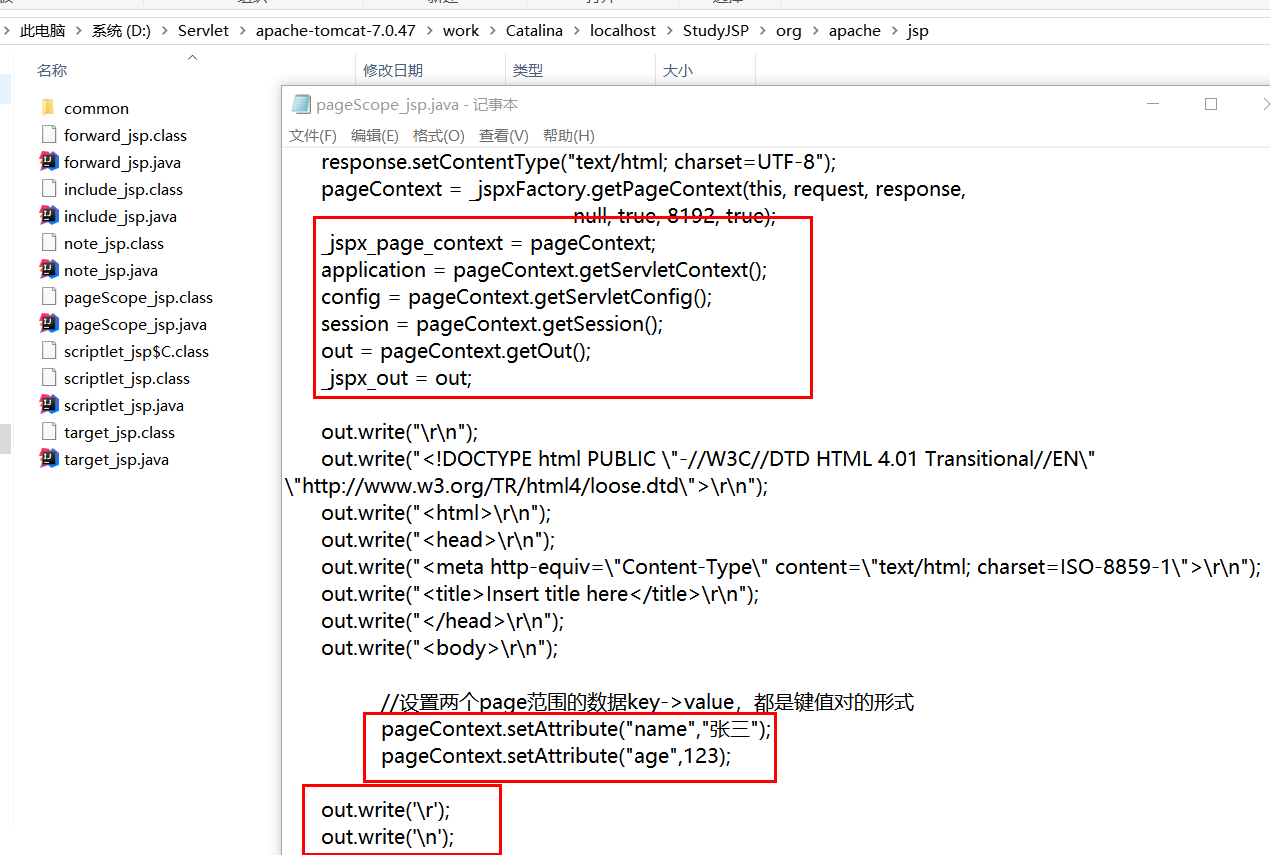This screenshot has height=855, width=1270.
Task: Click the pageScope_jsp.java IntelliJ icon
Action: [x=48, y=324]
